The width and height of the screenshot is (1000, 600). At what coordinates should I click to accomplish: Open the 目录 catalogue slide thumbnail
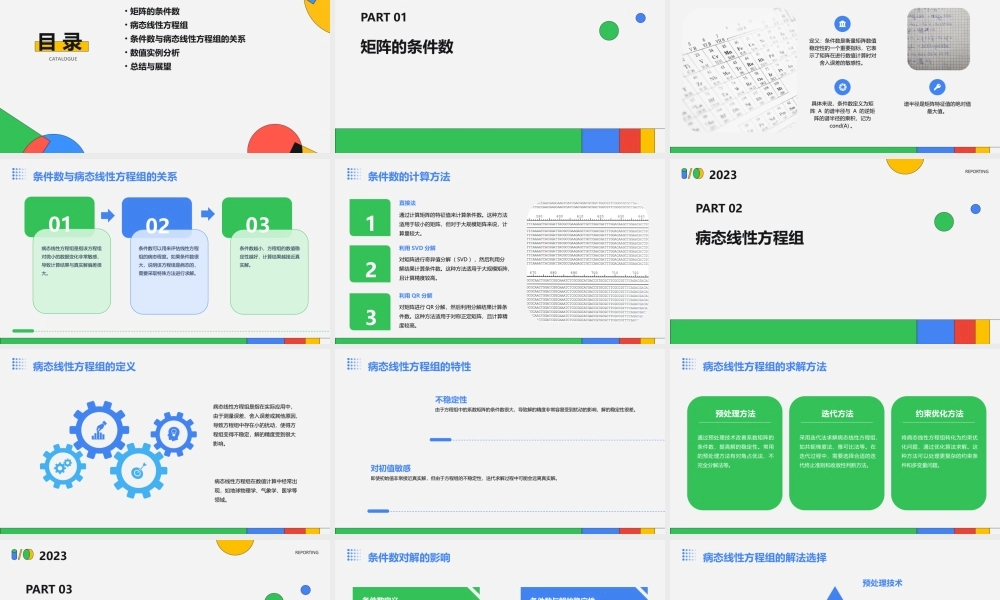[x=165, y=76]
